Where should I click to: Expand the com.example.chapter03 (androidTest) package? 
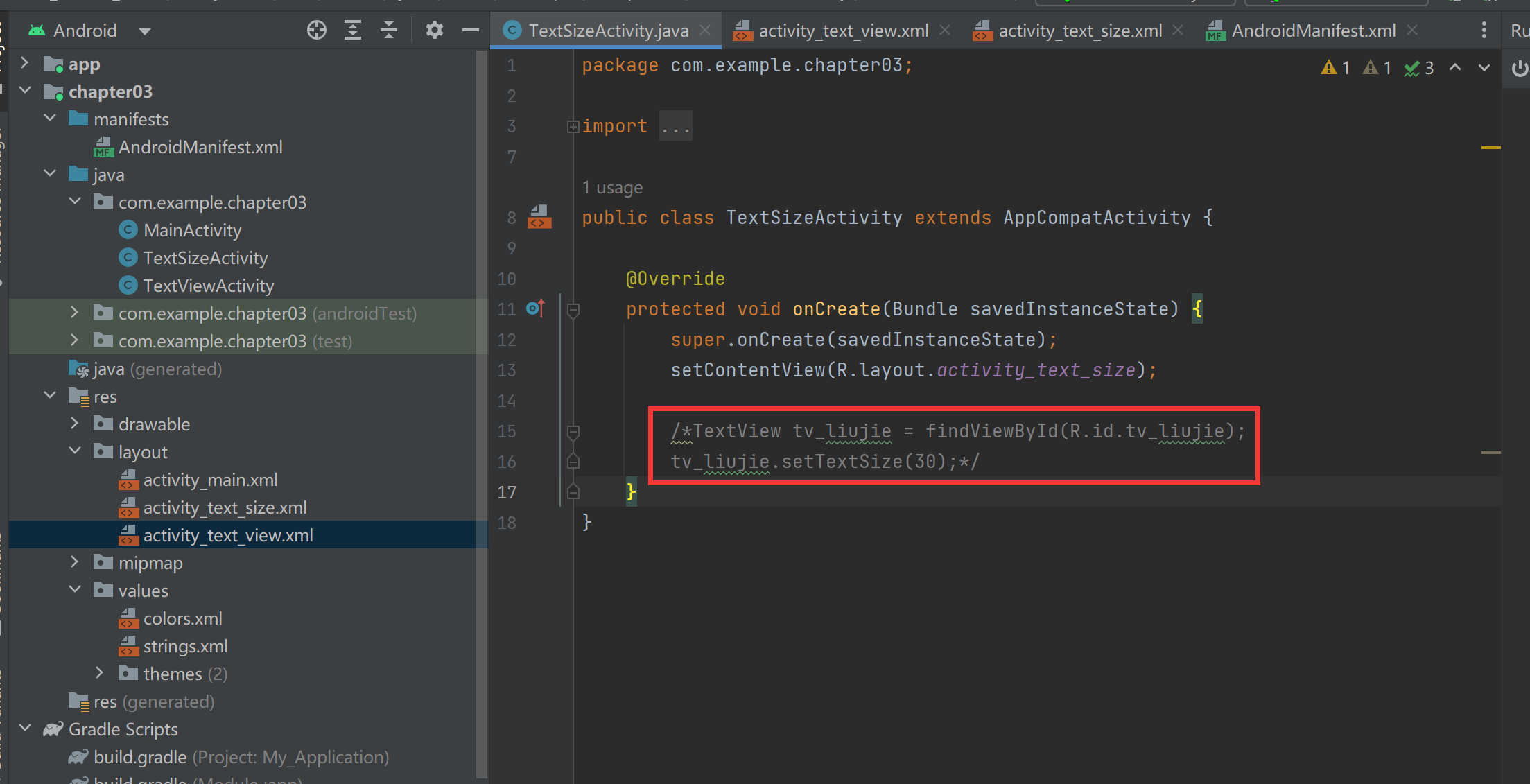click(x=75, y=313)
